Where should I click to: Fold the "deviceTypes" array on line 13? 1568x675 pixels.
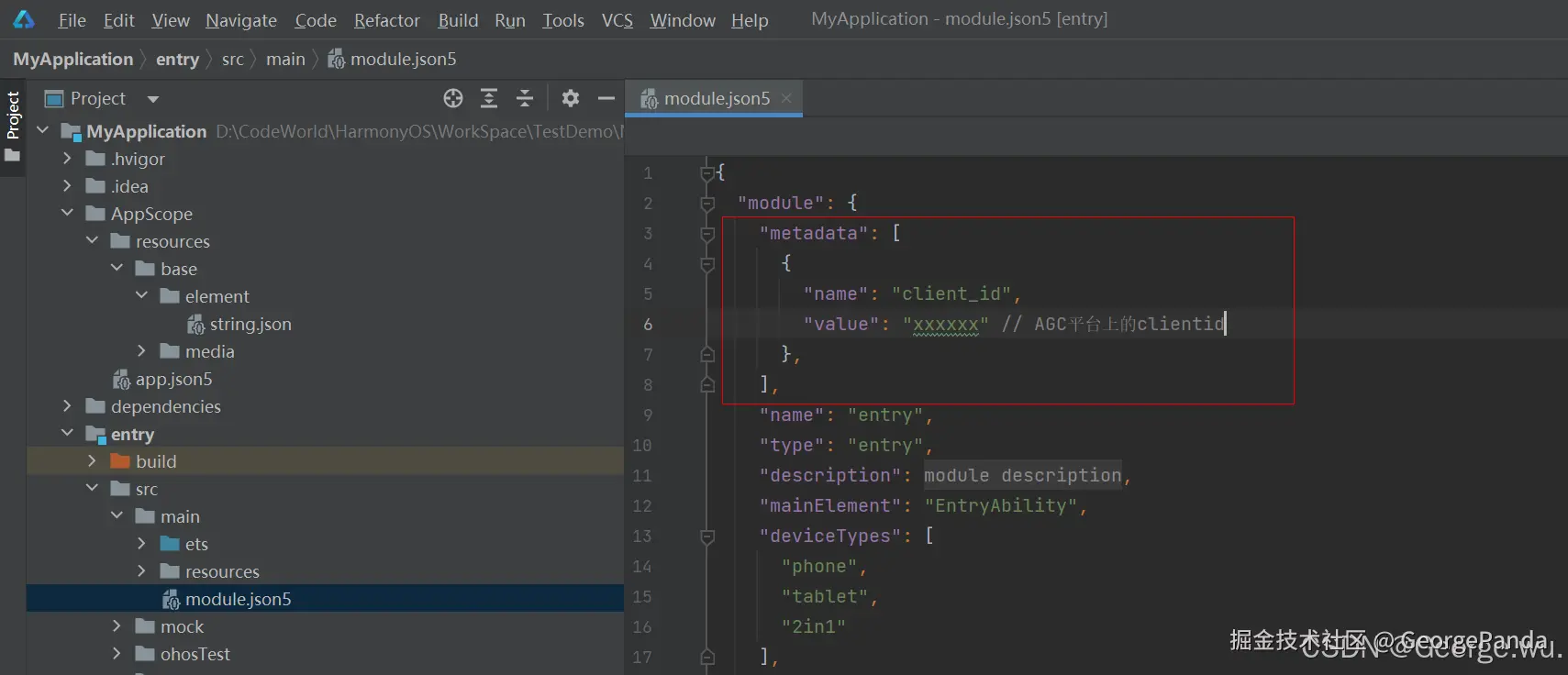pyautogui.click(x=707, y=536)
